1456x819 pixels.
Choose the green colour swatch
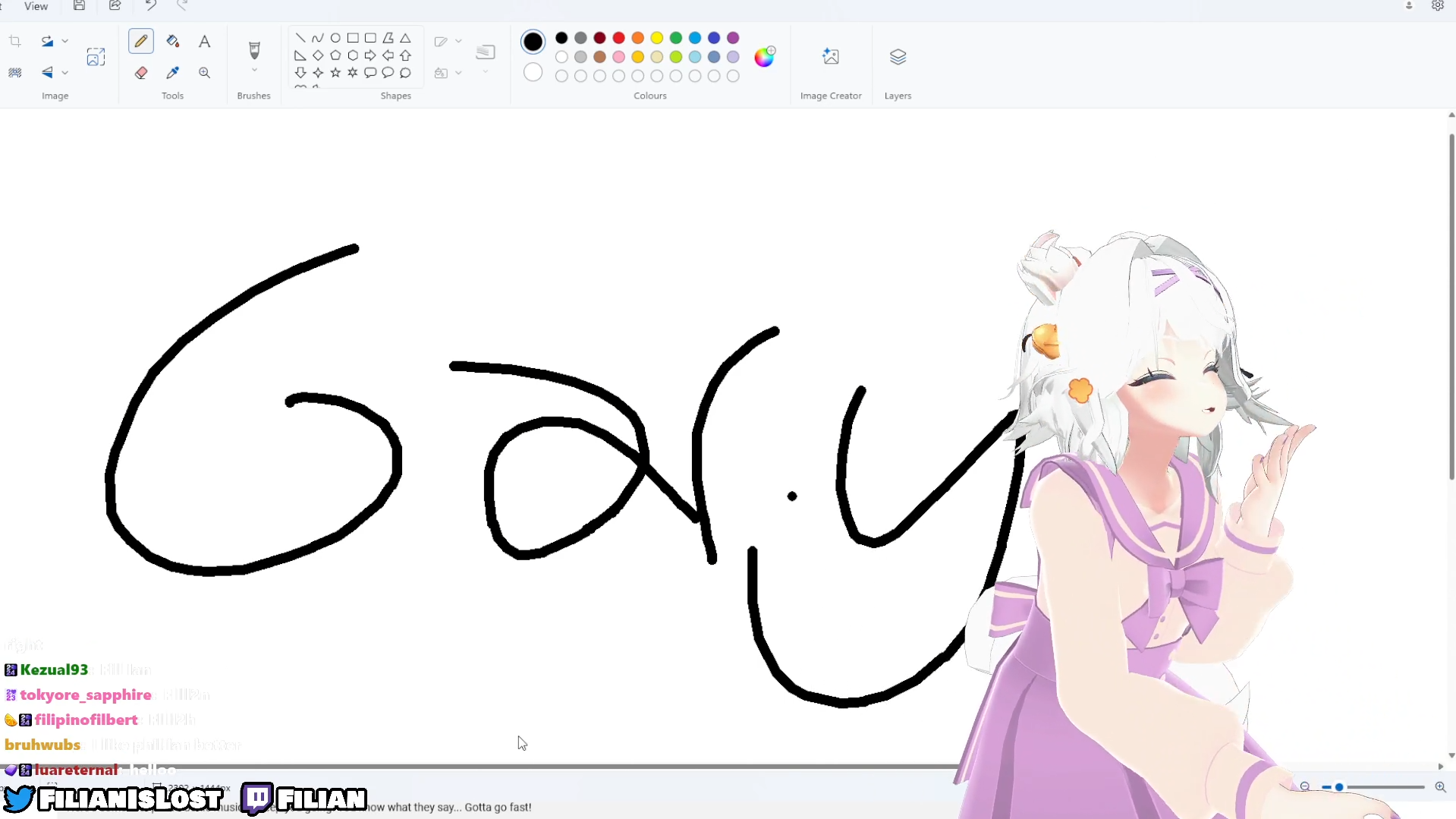coord(676,38)
